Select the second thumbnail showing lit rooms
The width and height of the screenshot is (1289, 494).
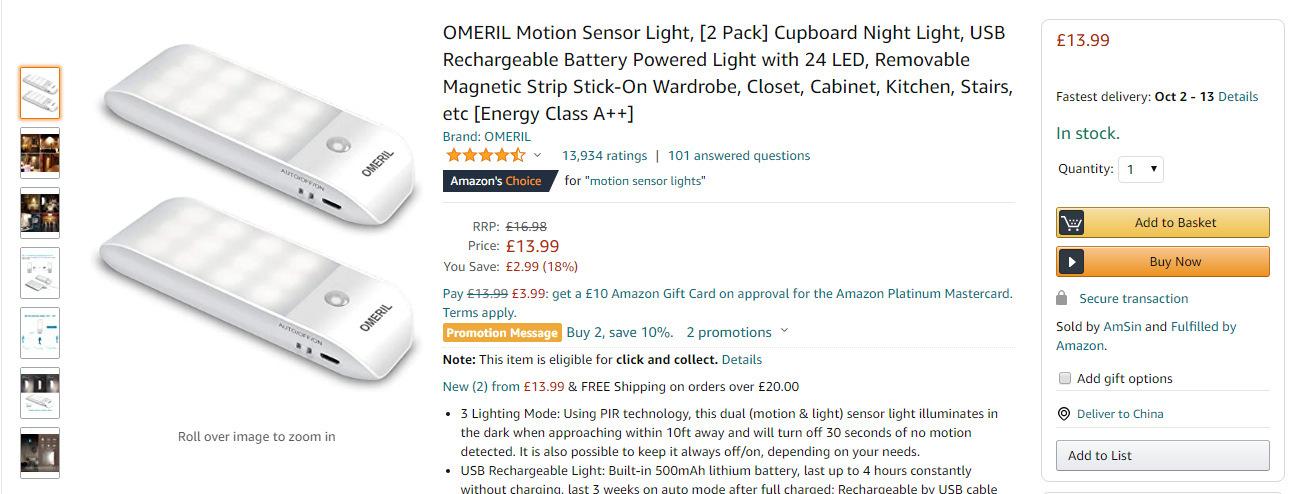[40, 152]
